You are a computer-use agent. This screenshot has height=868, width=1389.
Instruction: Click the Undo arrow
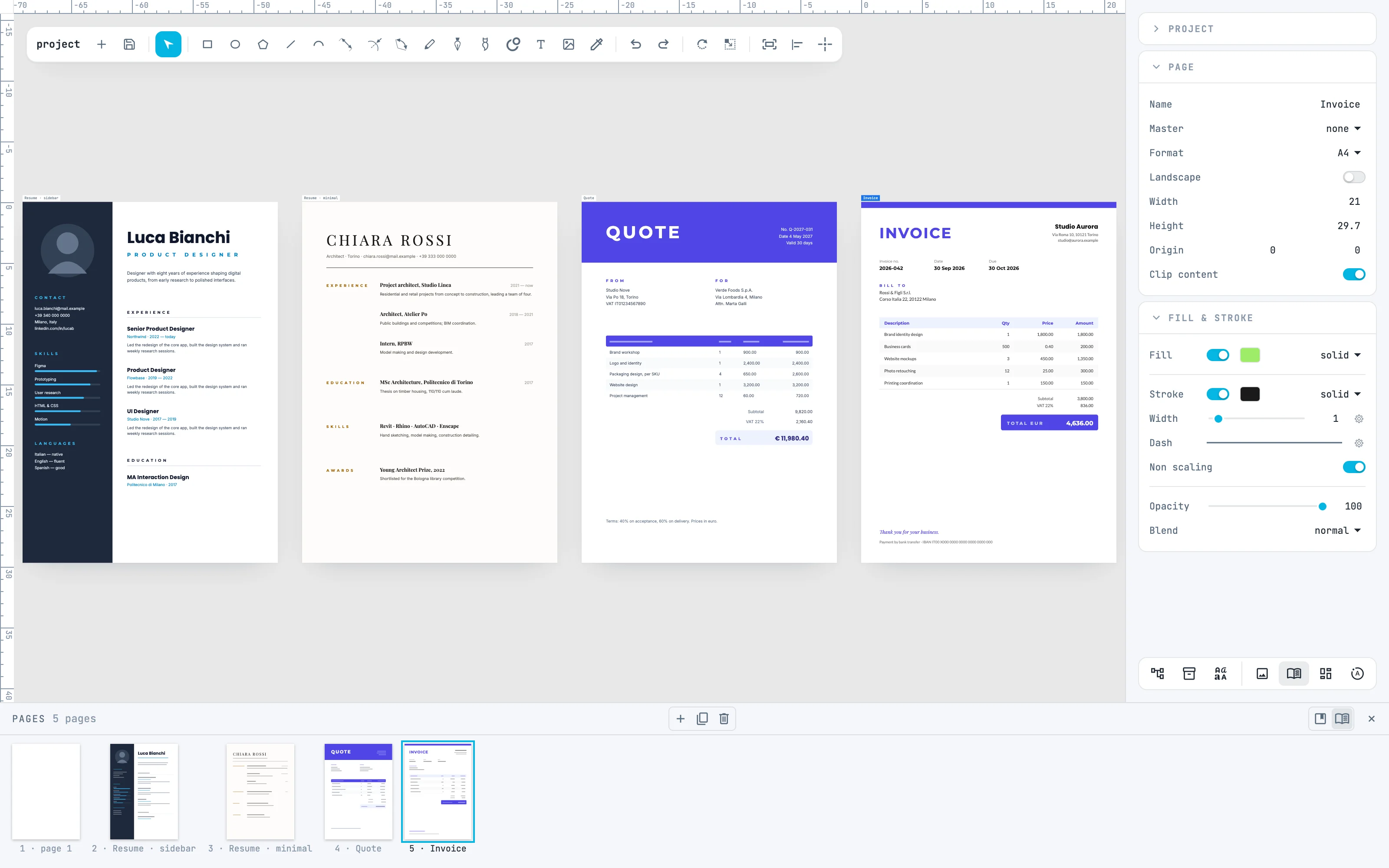pyautogui.click(x=635, y=44)
